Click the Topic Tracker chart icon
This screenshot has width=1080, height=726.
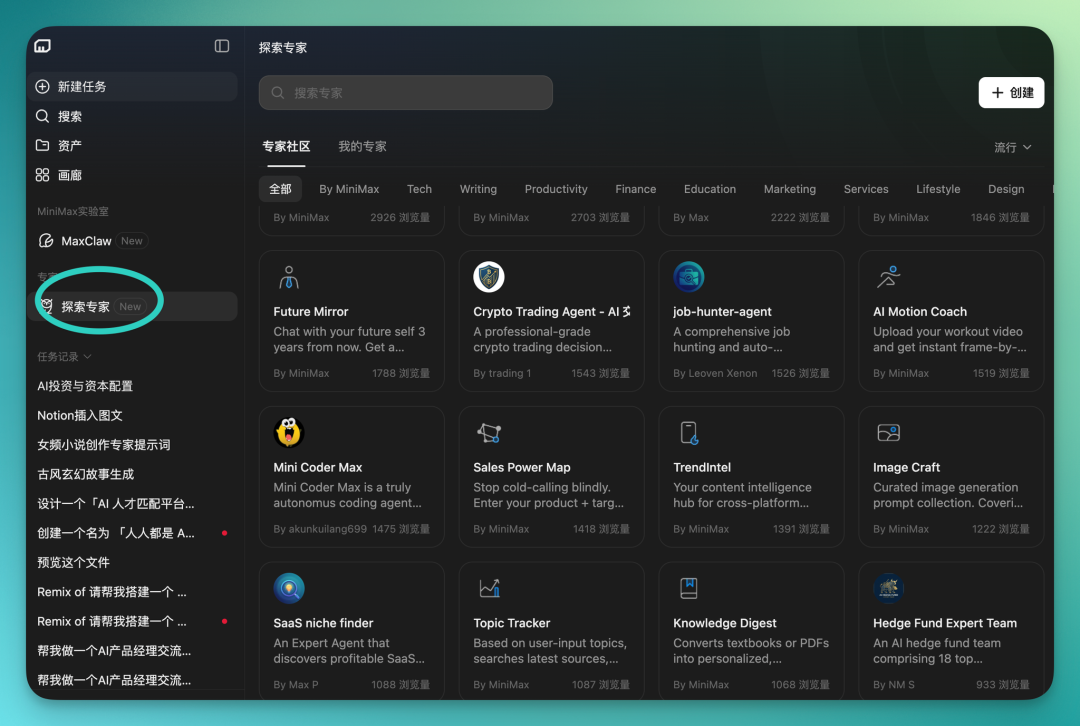click(x=489, y=588)
